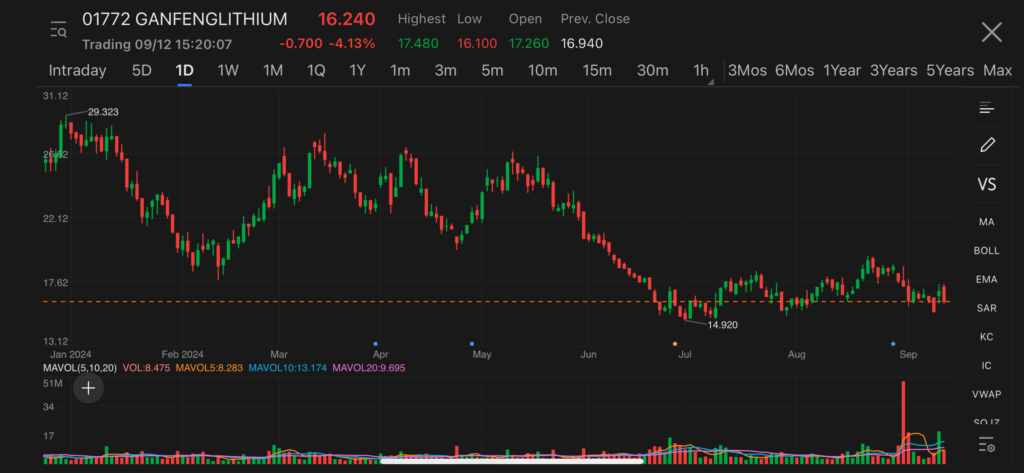Enable the EMA indicator

tap(987, 280)
